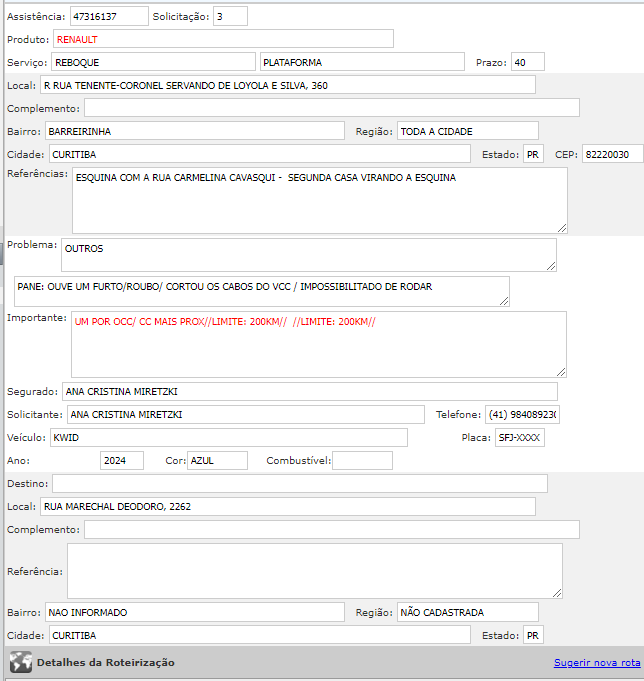
Task: Click the Bairro field showing BARREIRINHA
Action: pos(195,131)
